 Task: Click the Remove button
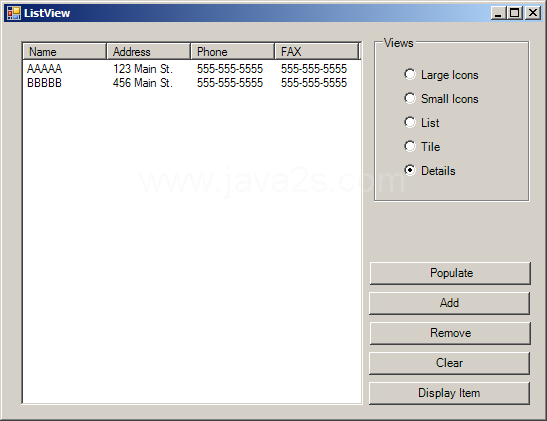(450, 333)
